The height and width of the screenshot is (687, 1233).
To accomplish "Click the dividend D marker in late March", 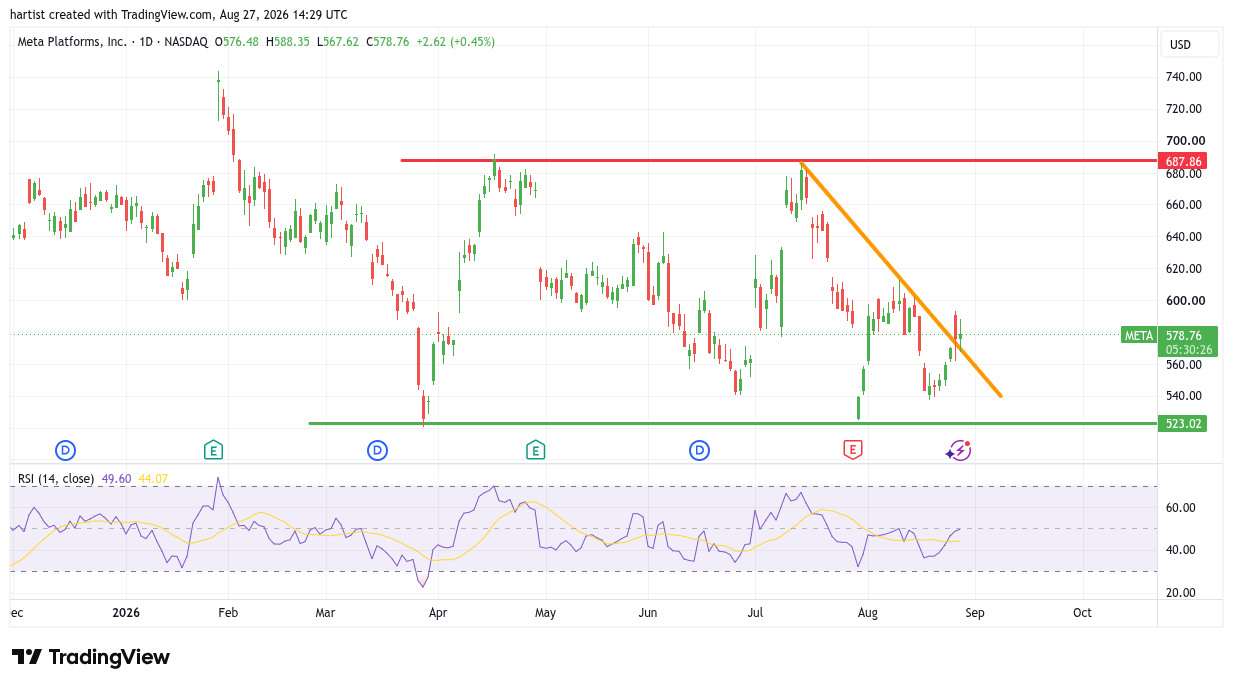I will [377, 450].
